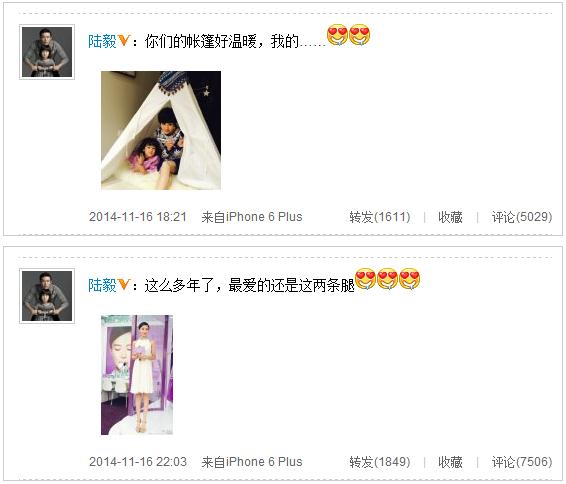The image size is (566, 484).
Task: Click the verified V badge in second post
Action: click(x=123, y=284)
